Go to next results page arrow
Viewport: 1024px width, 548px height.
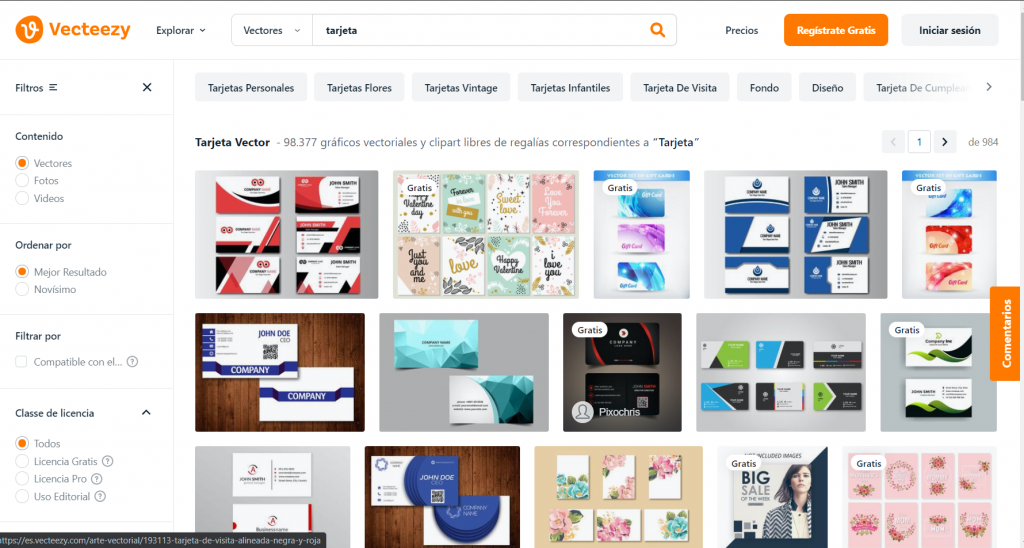[945, 142]
